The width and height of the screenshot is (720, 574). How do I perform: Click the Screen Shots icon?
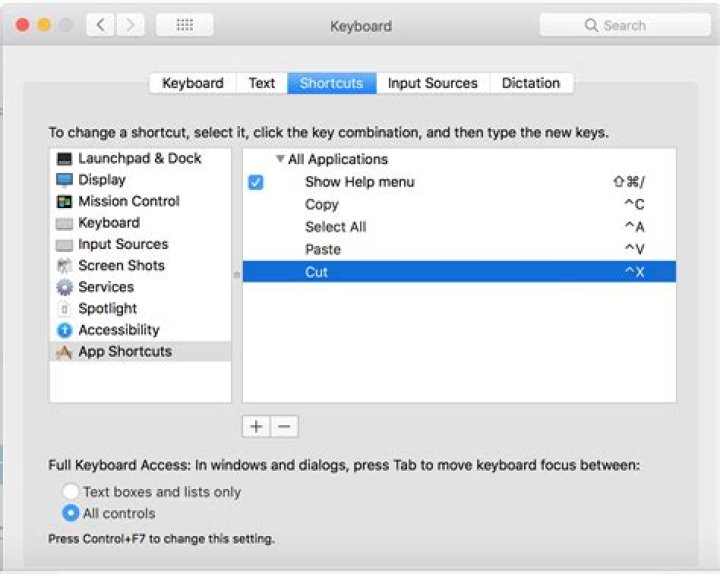pos(64,266)
